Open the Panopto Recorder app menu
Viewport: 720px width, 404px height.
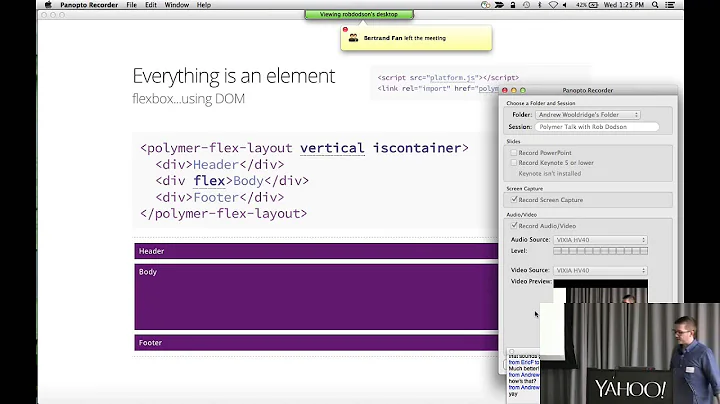coord(89,5)
